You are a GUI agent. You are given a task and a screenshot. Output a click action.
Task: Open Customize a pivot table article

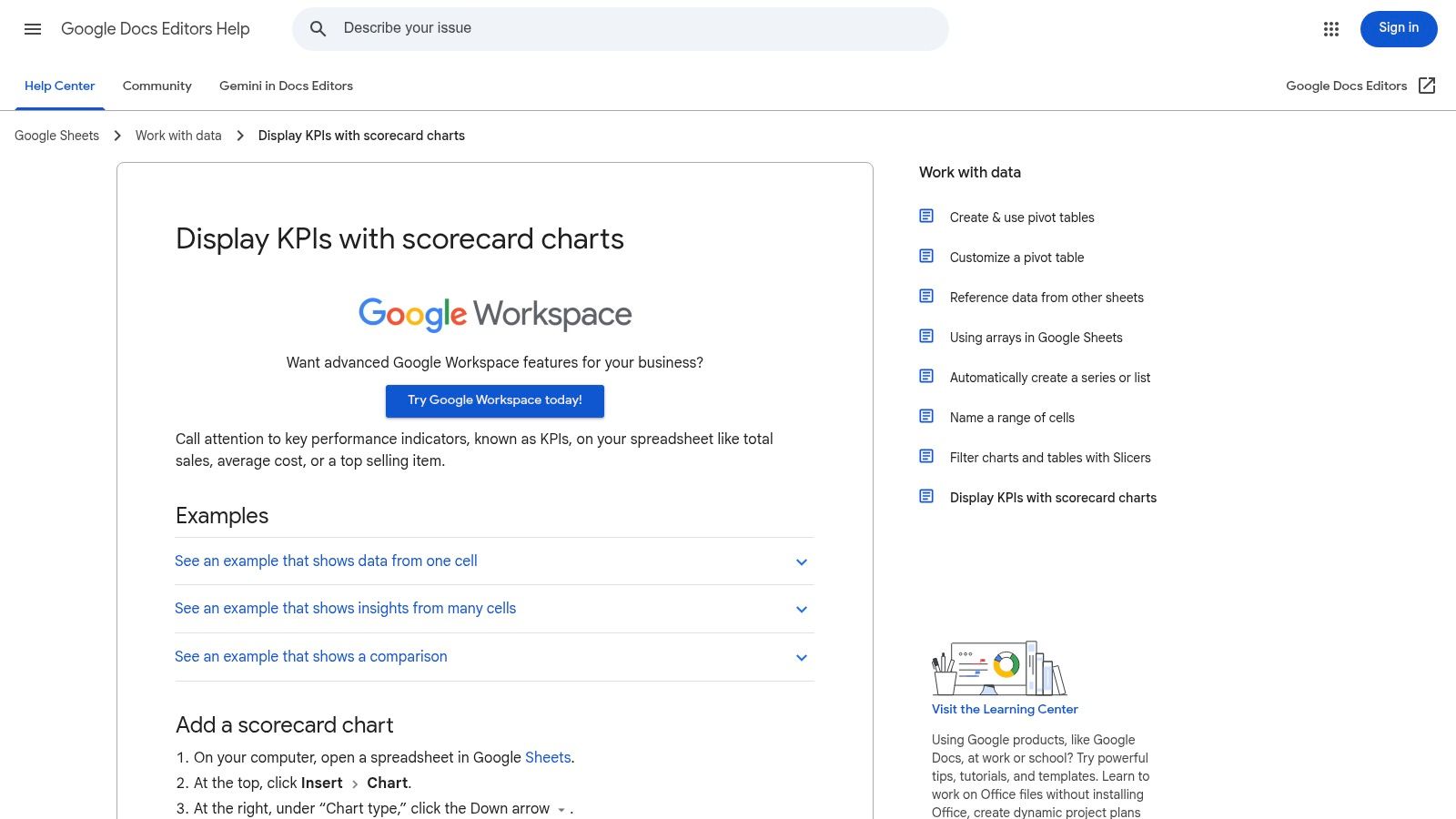tap(1016, 258)
